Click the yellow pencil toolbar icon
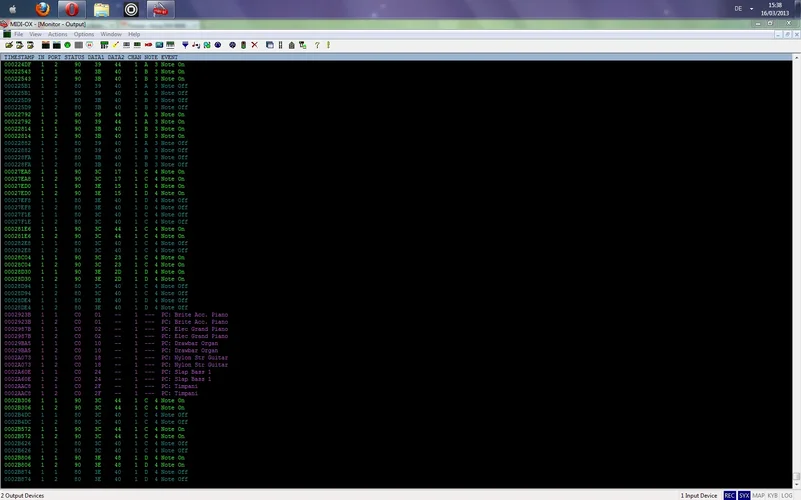 (115, 45)
